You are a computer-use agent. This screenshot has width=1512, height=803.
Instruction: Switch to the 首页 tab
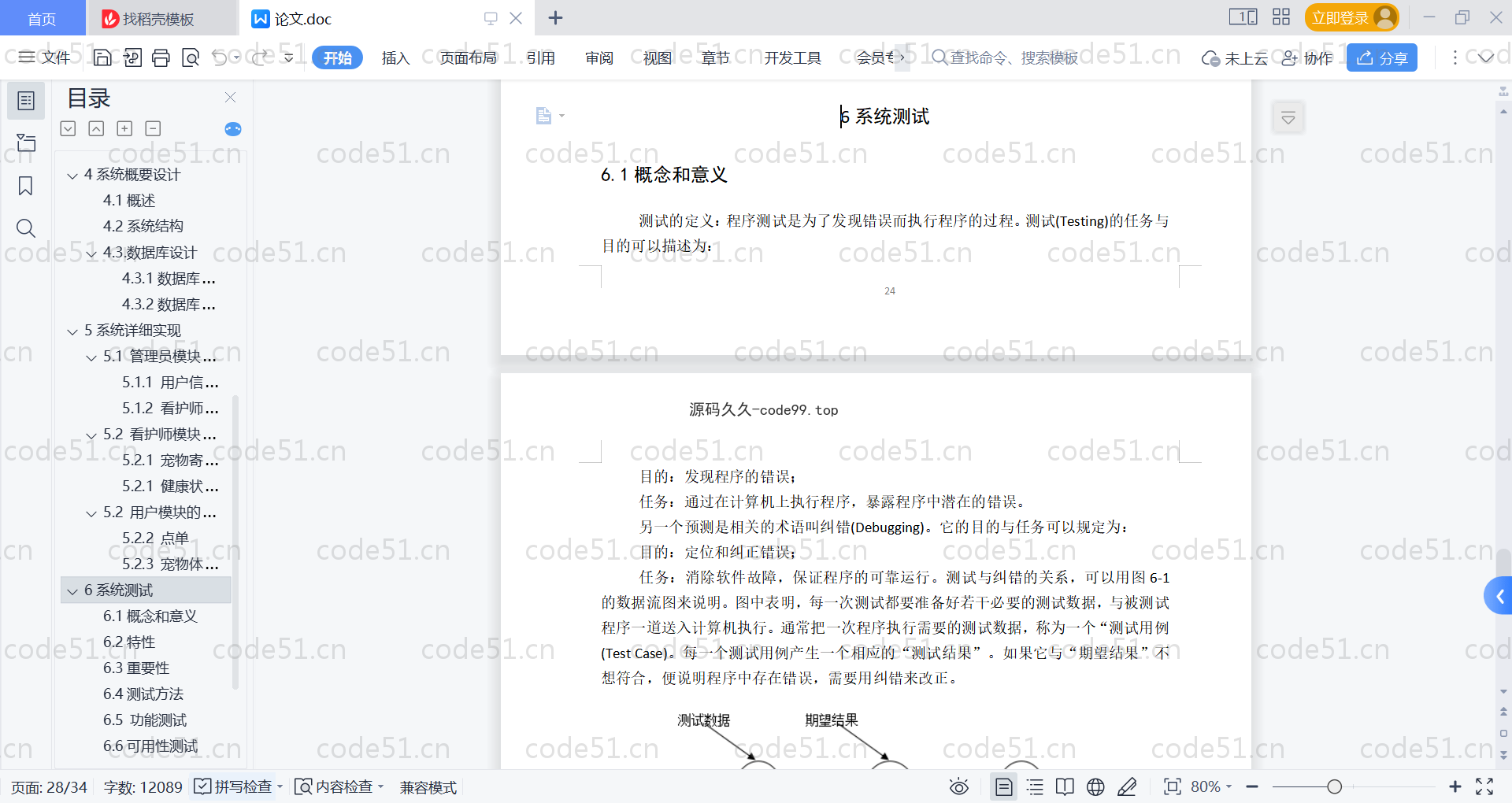[42, 18]
